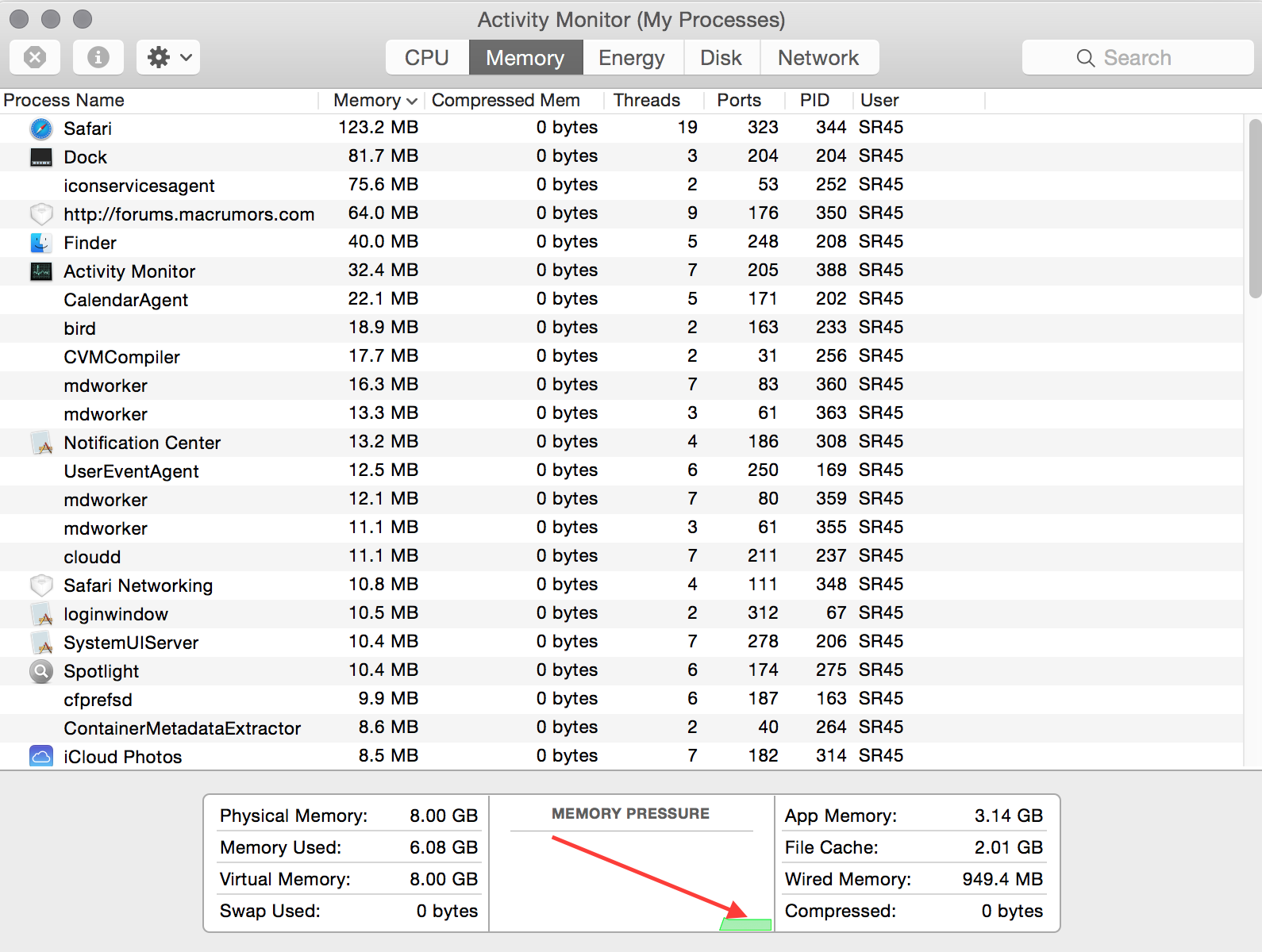
Task: Click the Compressed 0 bytes summary value
Action: [1013, 911]
